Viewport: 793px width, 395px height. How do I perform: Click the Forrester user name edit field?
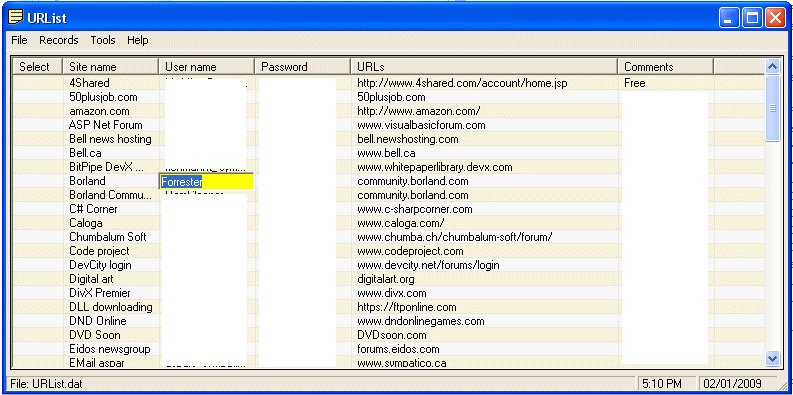[206, 182]
